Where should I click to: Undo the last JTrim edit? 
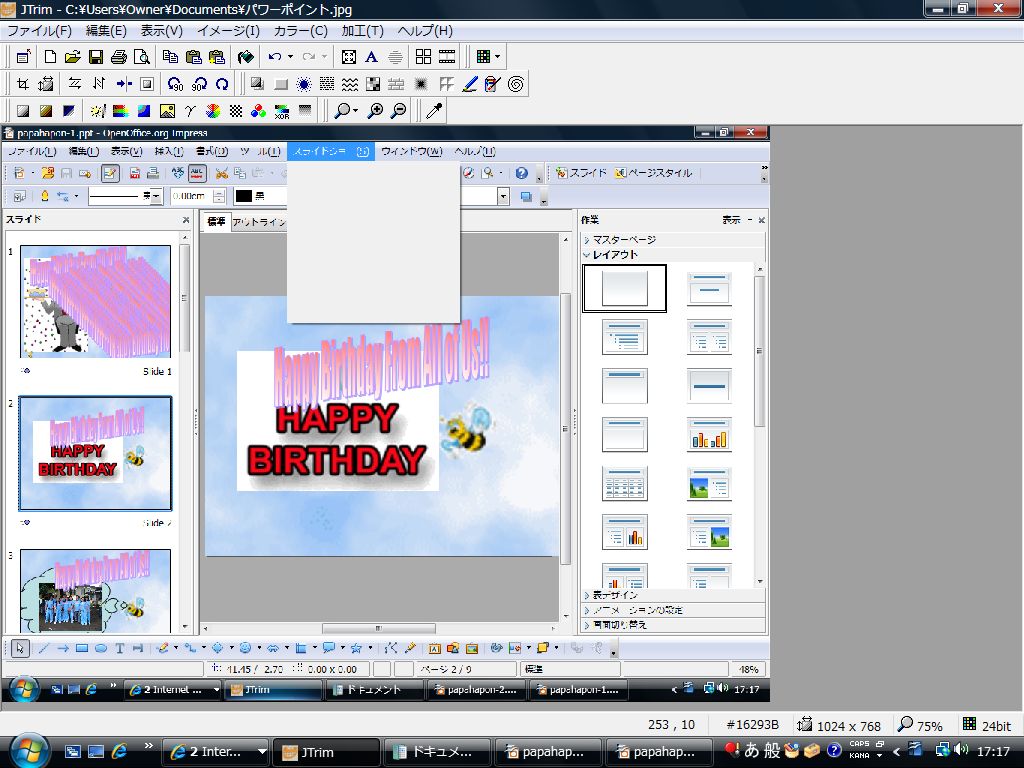tap(275, 57)
